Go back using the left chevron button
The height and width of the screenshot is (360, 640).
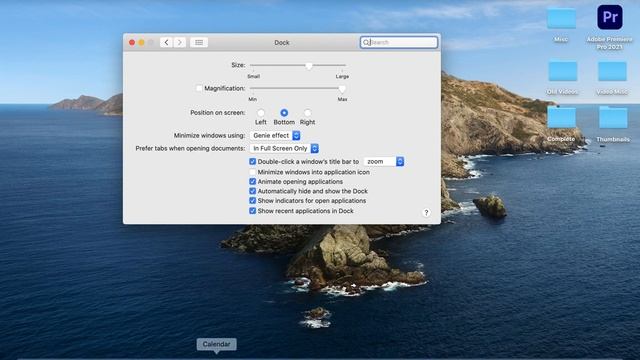pos(166,42)
